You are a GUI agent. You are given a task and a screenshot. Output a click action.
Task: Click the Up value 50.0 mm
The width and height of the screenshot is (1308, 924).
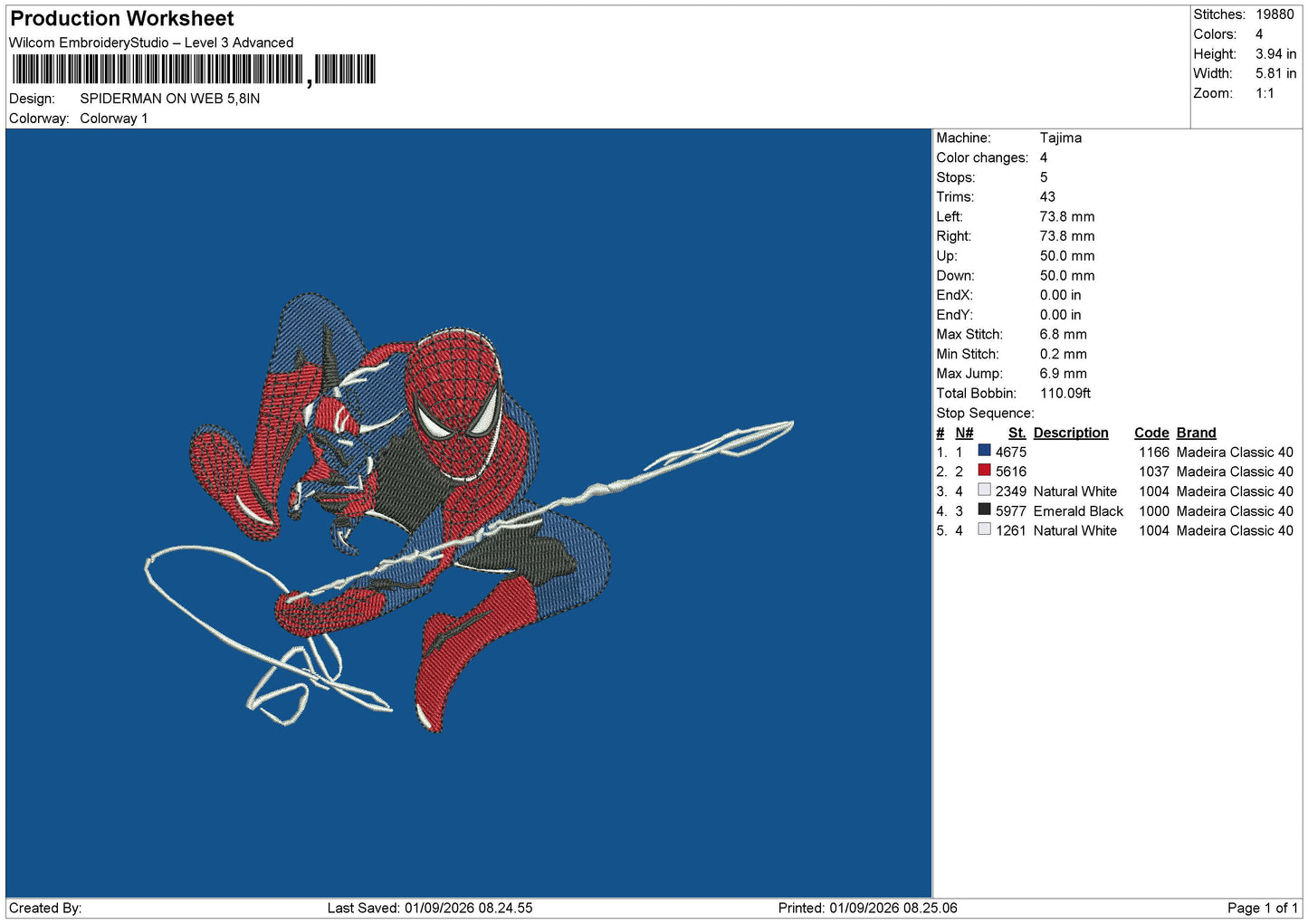[x=1067, y=255]
